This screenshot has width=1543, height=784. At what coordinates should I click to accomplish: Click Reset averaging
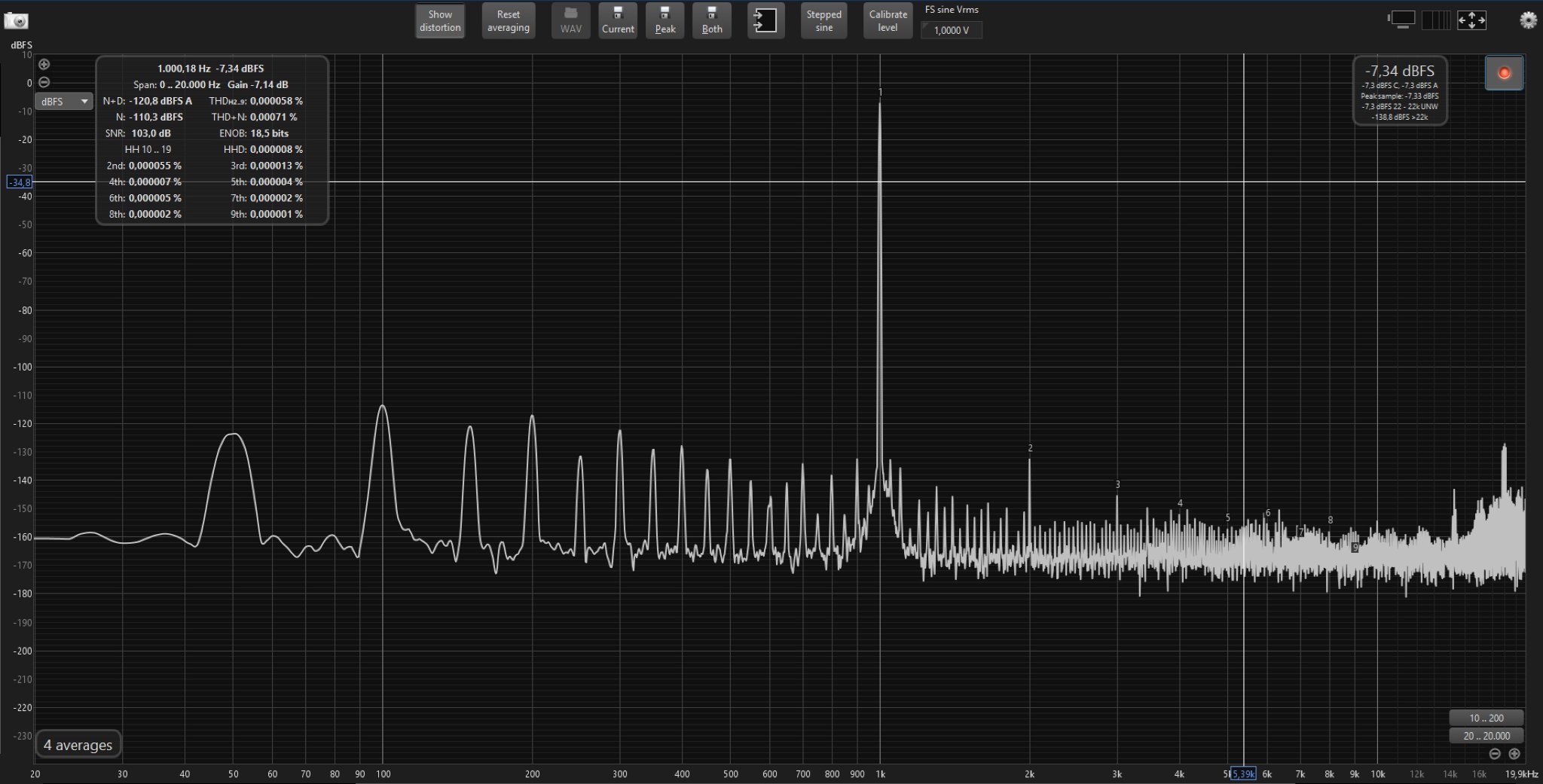[x=509, y=21]
